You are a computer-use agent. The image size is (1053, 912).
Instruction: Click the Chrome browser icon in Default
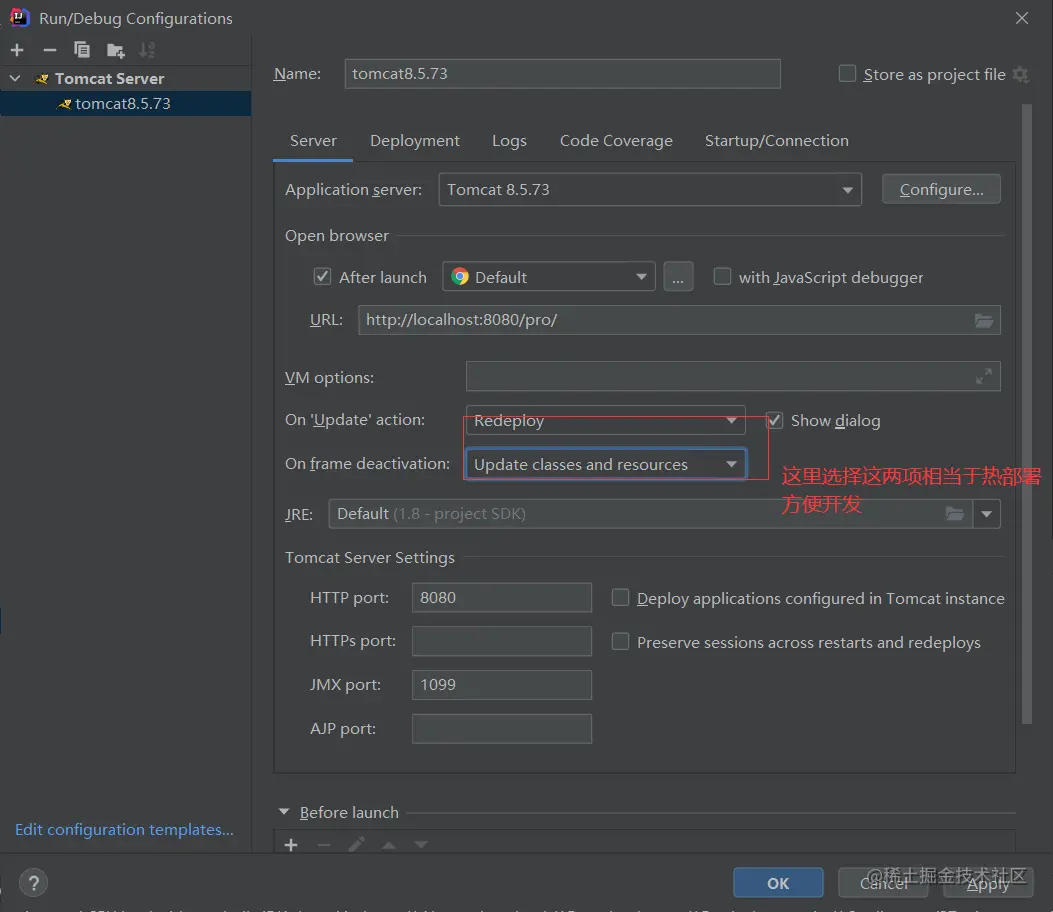pos(460,277)
